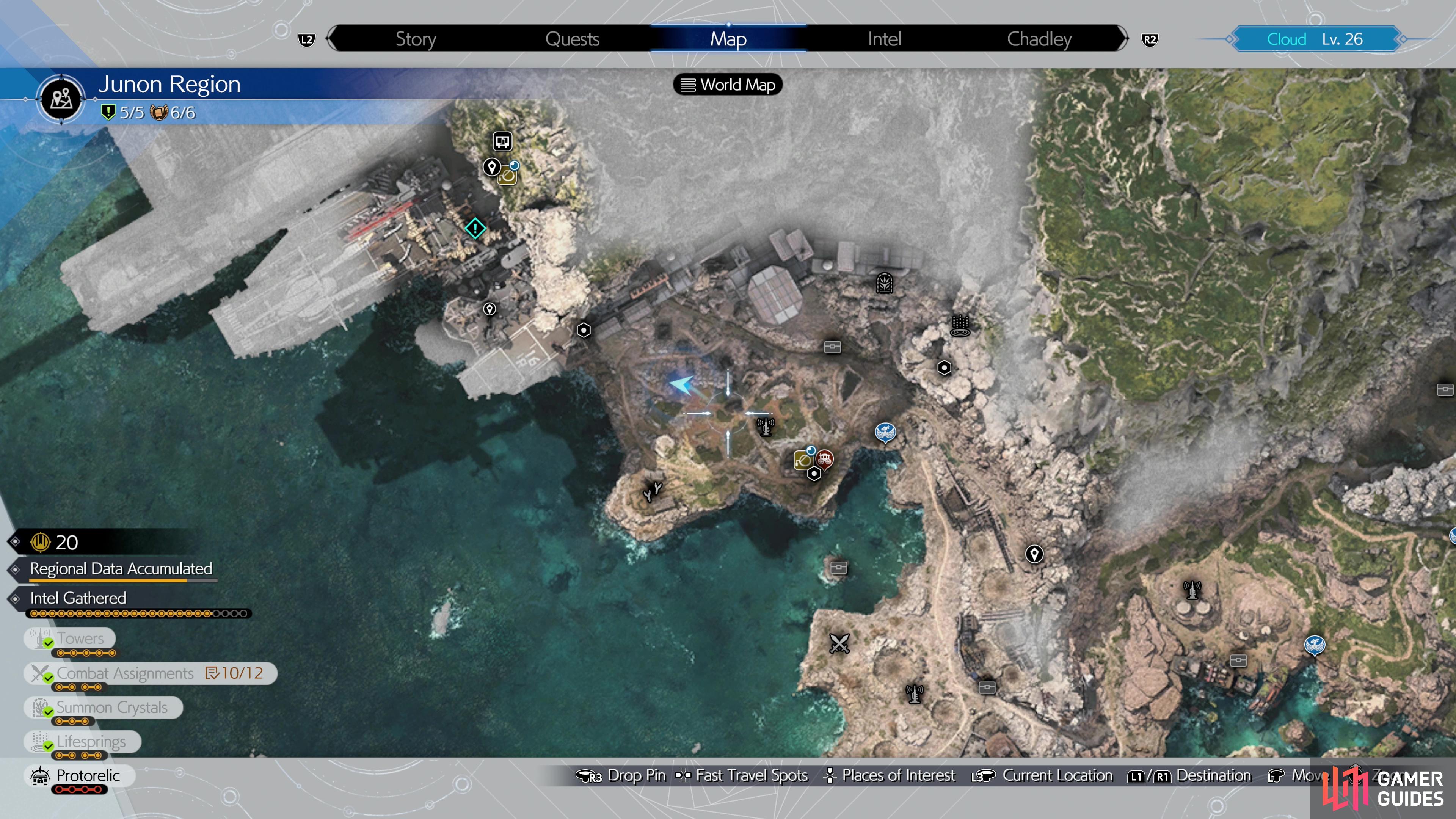Select hexagon marker at the runway end
Viewport: 1456px width, 819px height.
583,330
